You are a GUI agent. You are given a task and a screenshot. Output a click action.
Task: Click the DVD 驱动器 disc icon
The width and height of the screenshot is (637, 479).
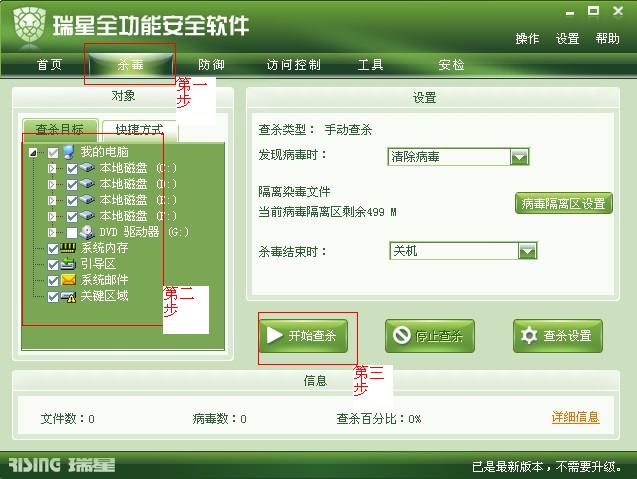87,232
